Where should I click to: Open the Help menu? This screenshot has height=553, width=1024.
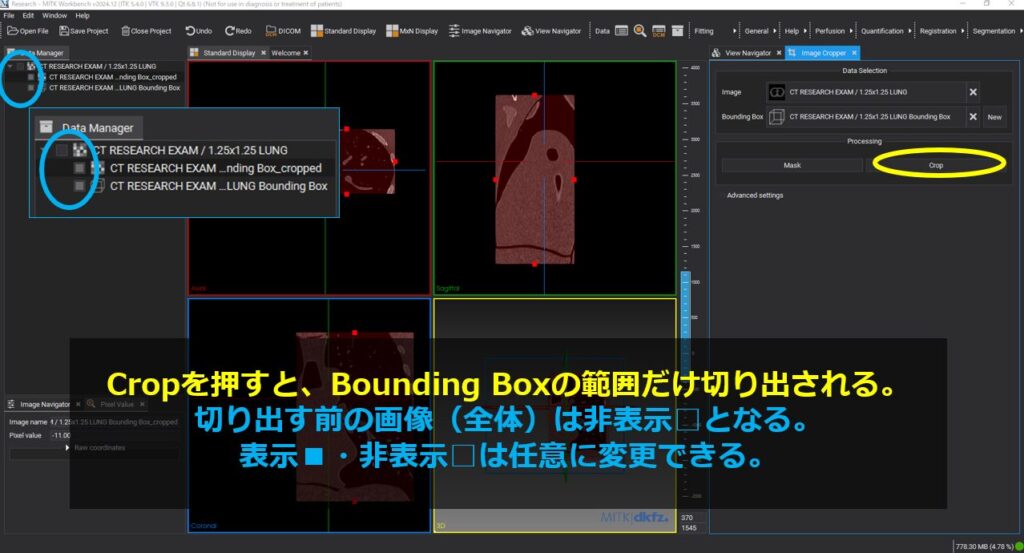82,15
